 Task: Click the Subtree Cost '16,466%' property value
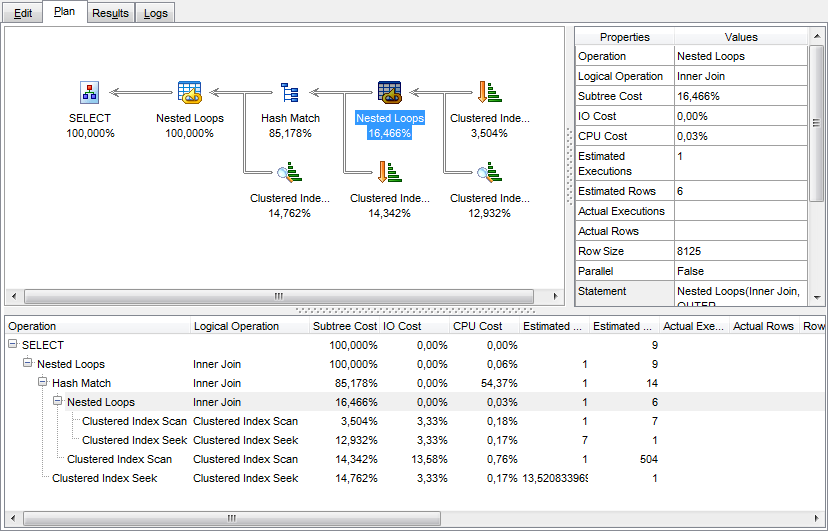coord(741,96)
